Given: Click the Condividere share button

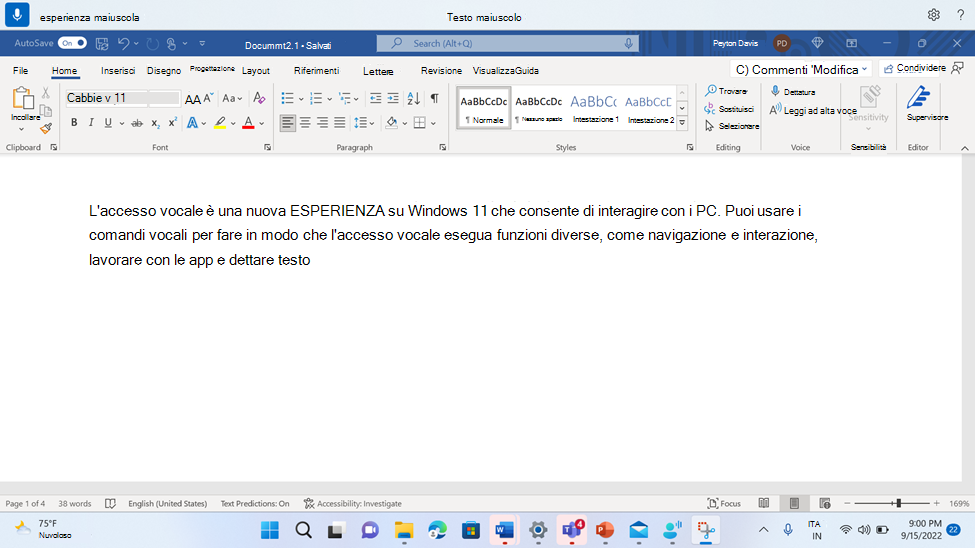Looking at the screenshot, I should click(x=915, y=68).
